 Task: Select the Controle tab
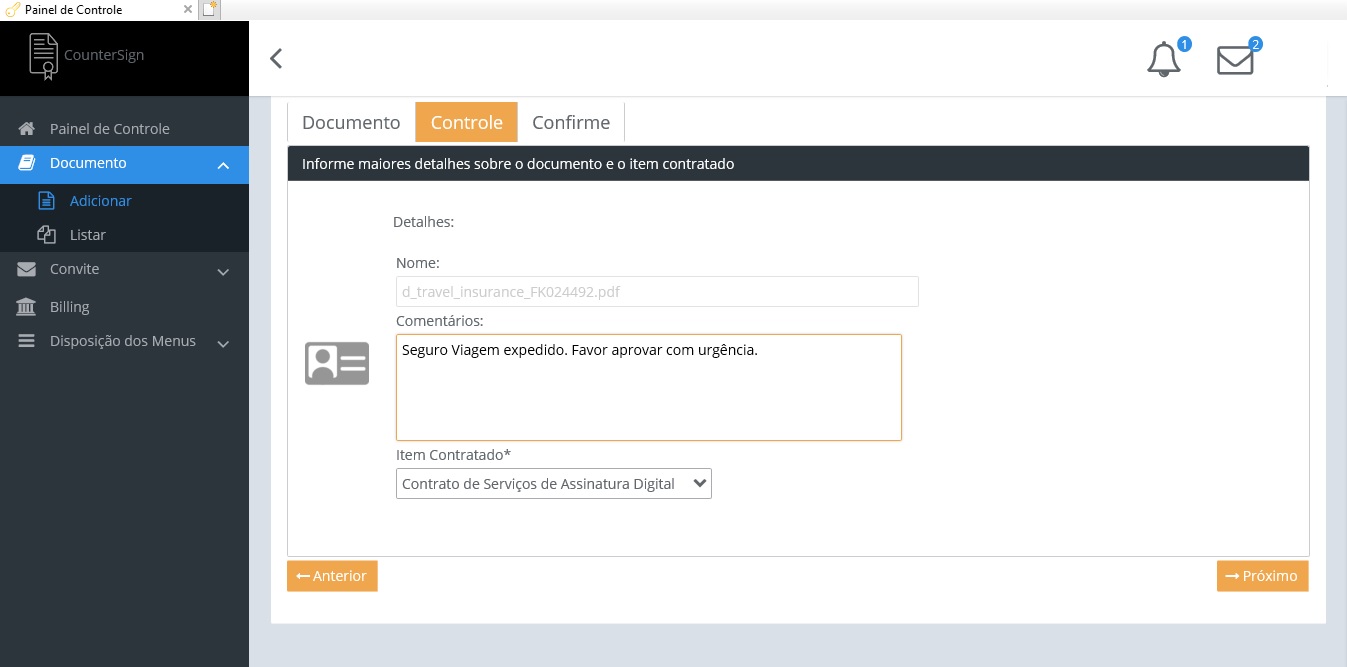point(466,122)
